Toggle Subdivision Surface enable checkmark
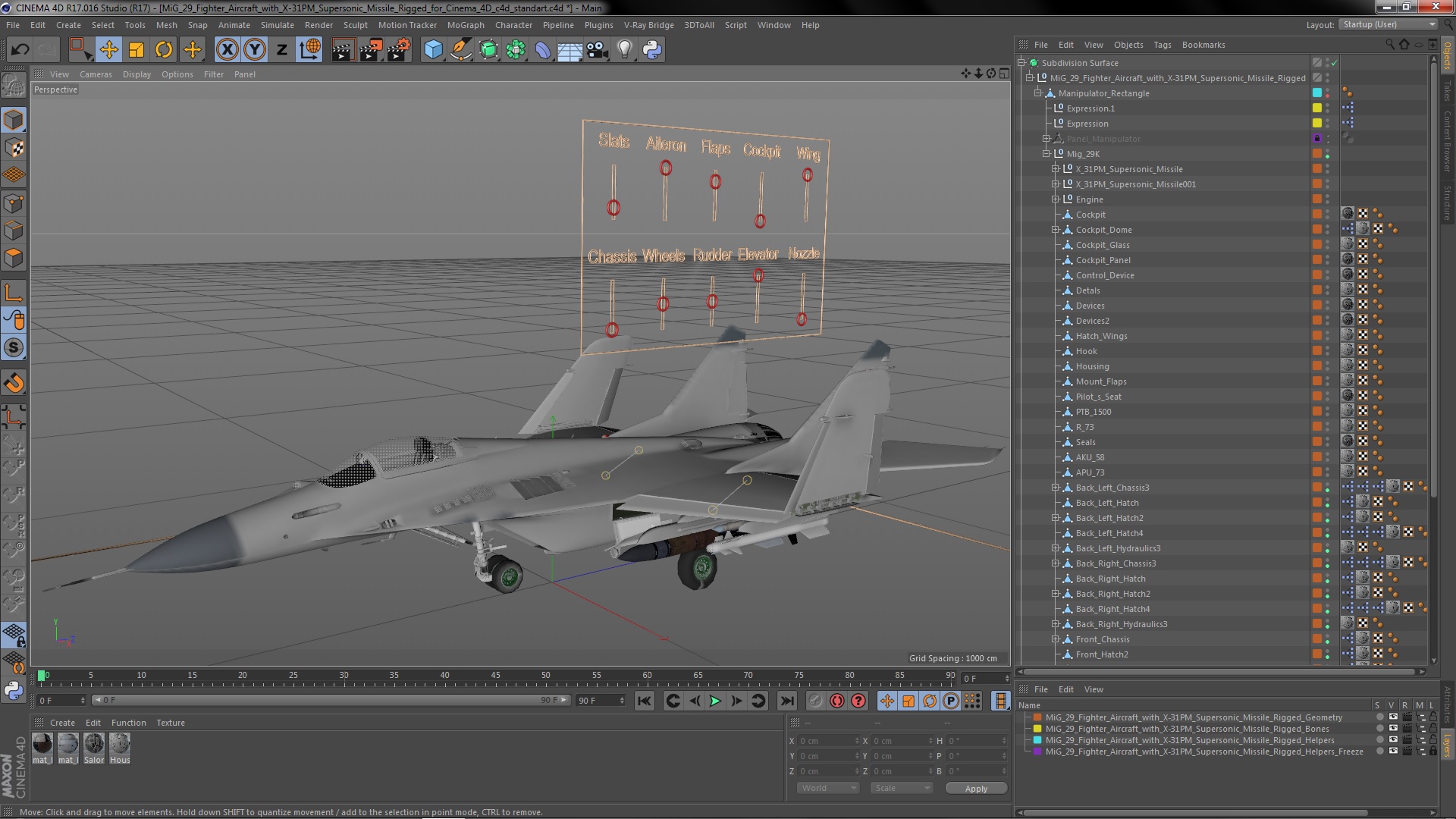Viewport: 1456px width, 819px height. pos(1334,63)
